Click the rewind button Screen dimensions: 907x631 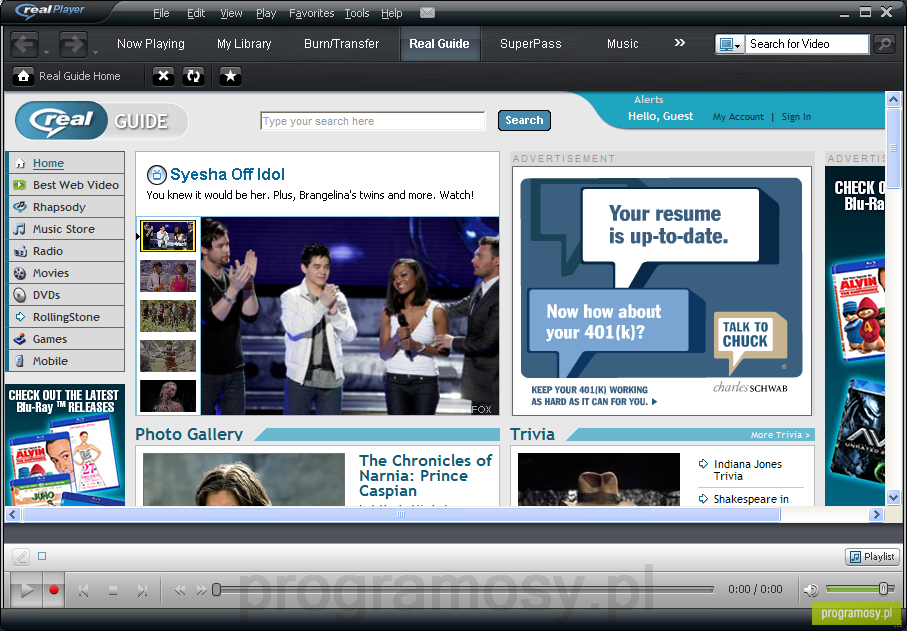pos(180,591)
